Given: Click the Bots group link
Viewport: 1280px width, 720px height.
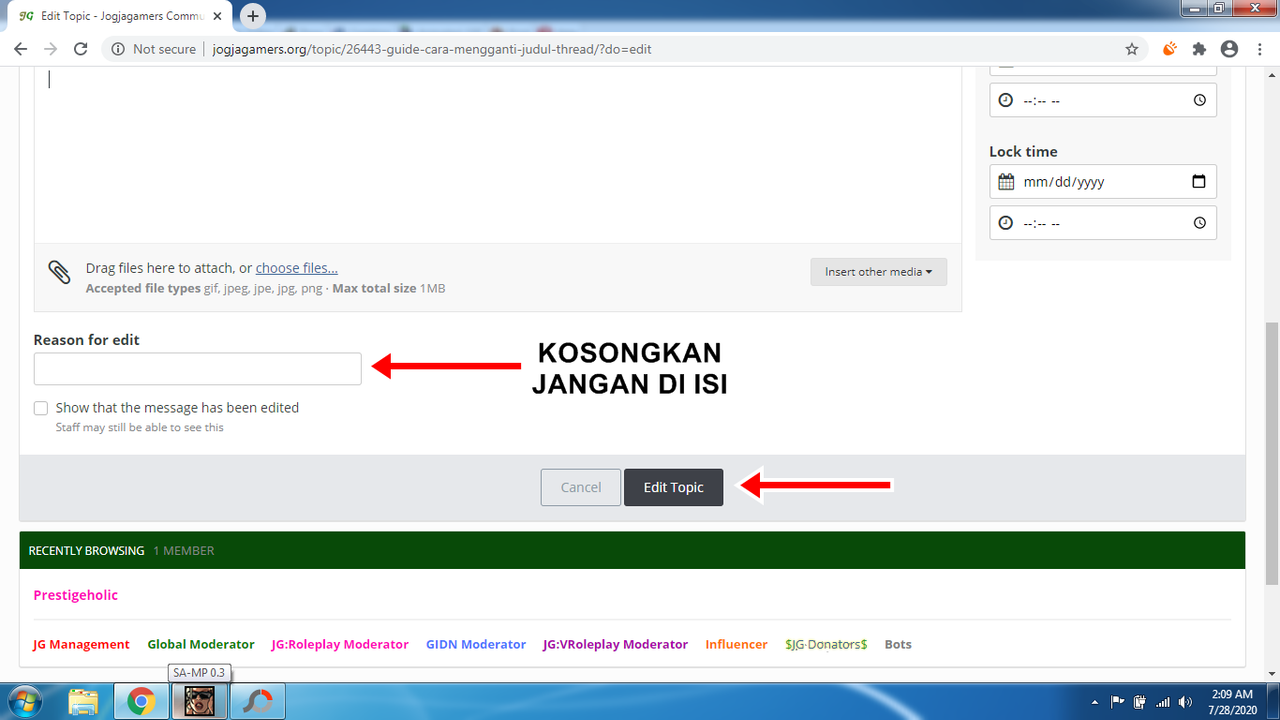Looking at the screenshot, I should 898,644.
